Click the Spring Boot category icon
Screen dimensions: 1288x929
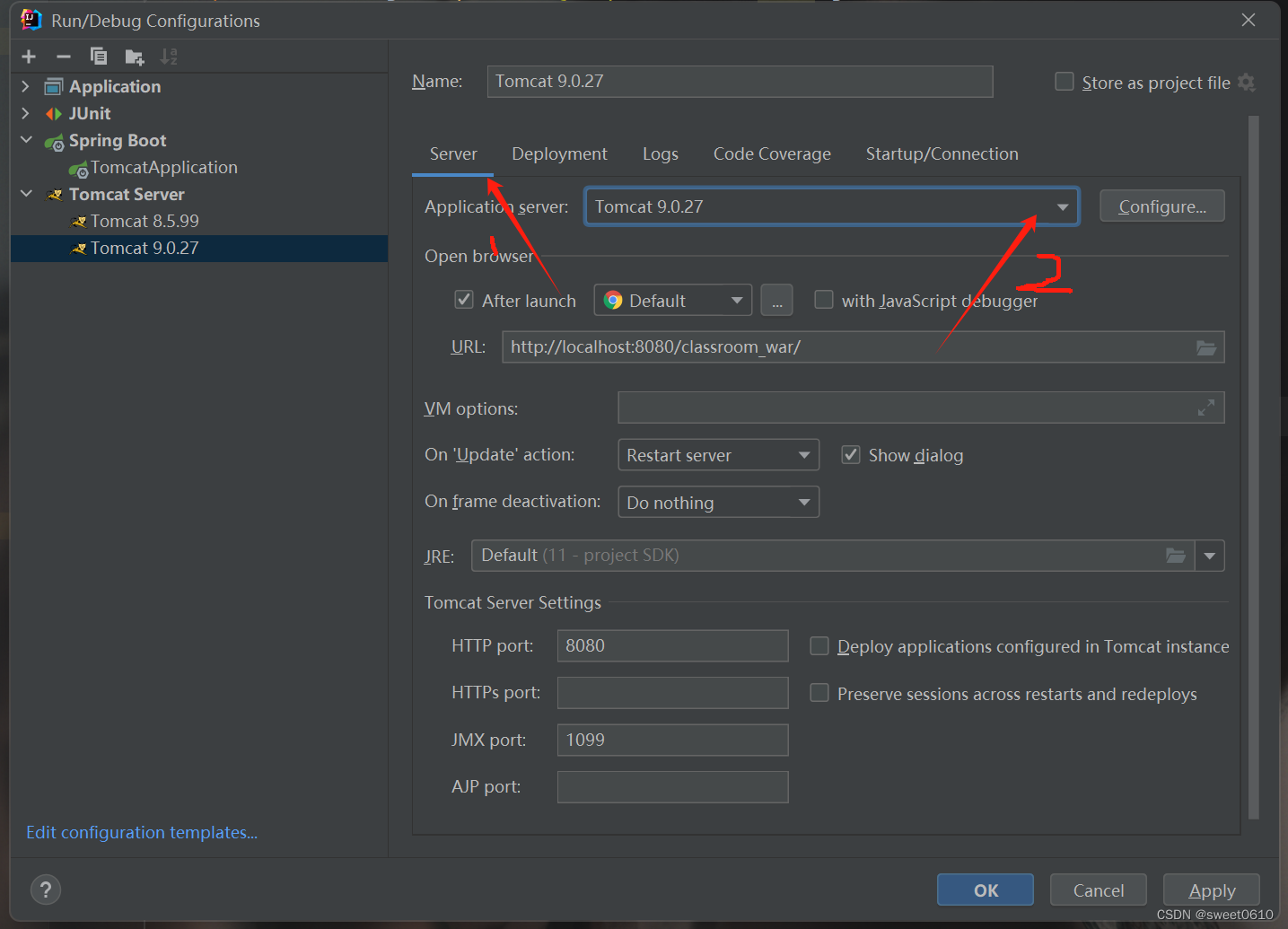click(54, 141)
